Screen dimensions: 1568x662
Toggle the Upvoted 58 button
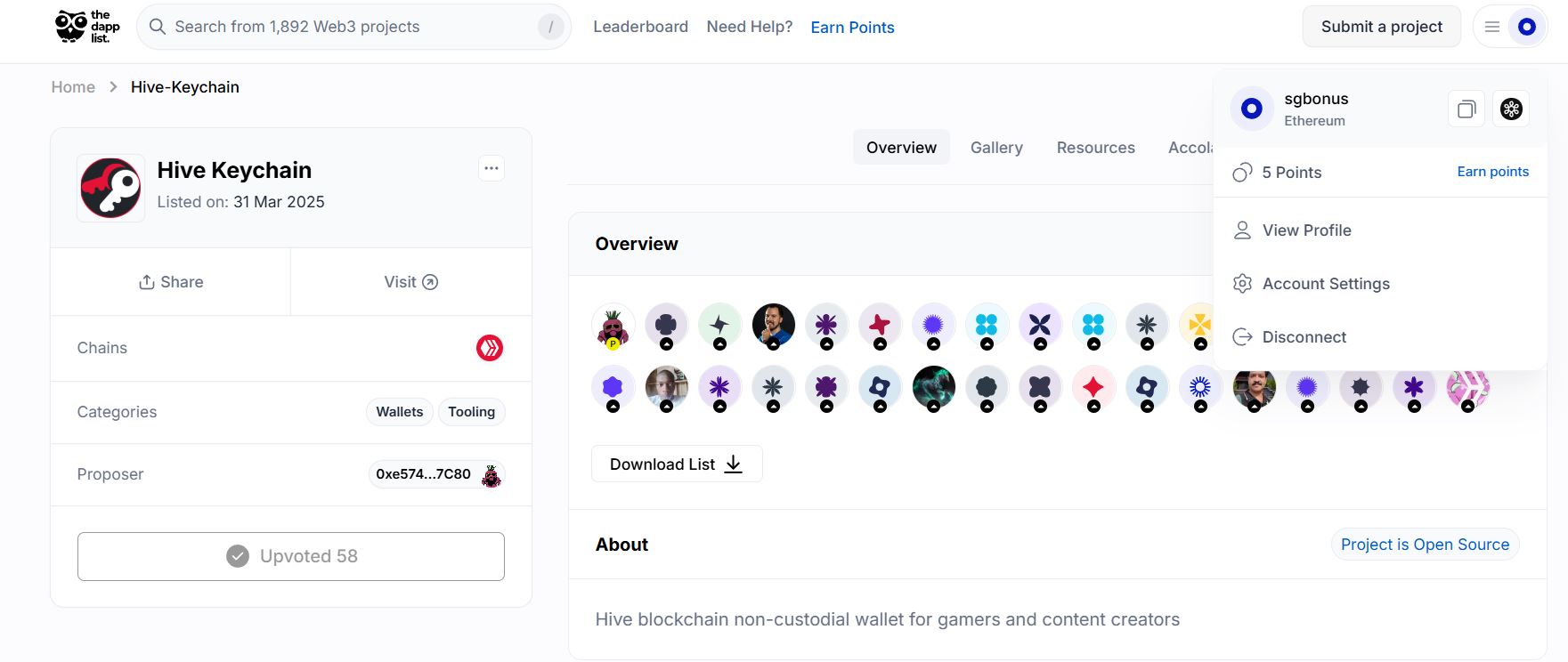(x=291, y=556)
